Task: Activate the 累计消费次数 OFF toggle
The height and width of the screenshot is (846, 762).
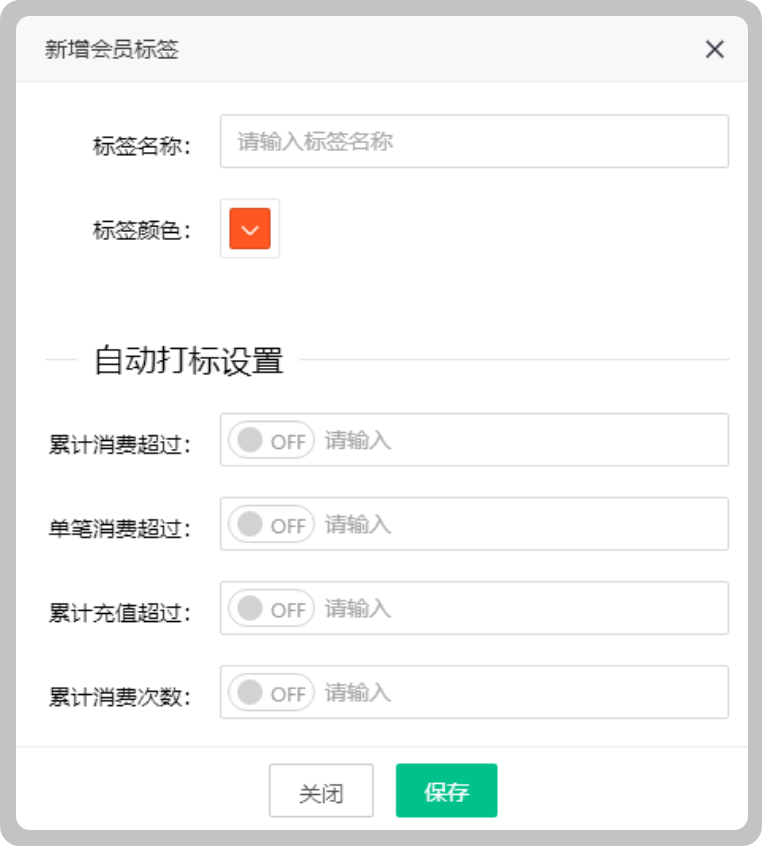Action: [x=270, y=692]
